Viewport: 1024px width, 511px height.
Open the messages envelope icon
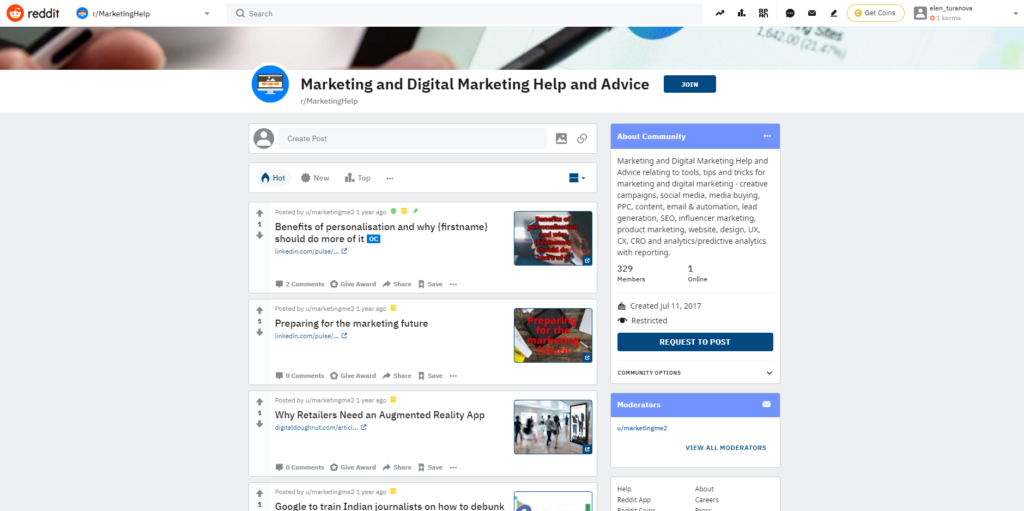(x=811, y=13)
